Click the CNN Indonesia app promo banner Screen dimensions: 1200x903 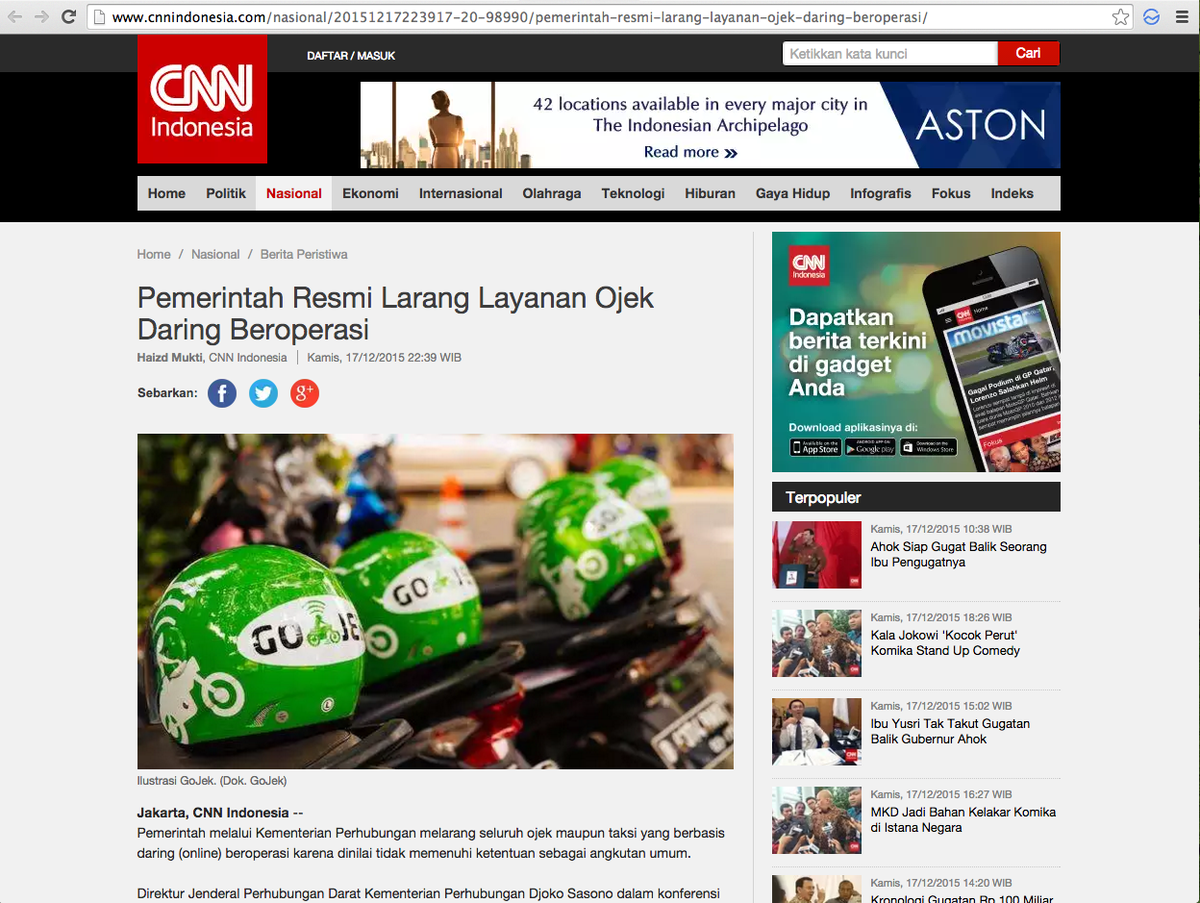coord(916,352)
